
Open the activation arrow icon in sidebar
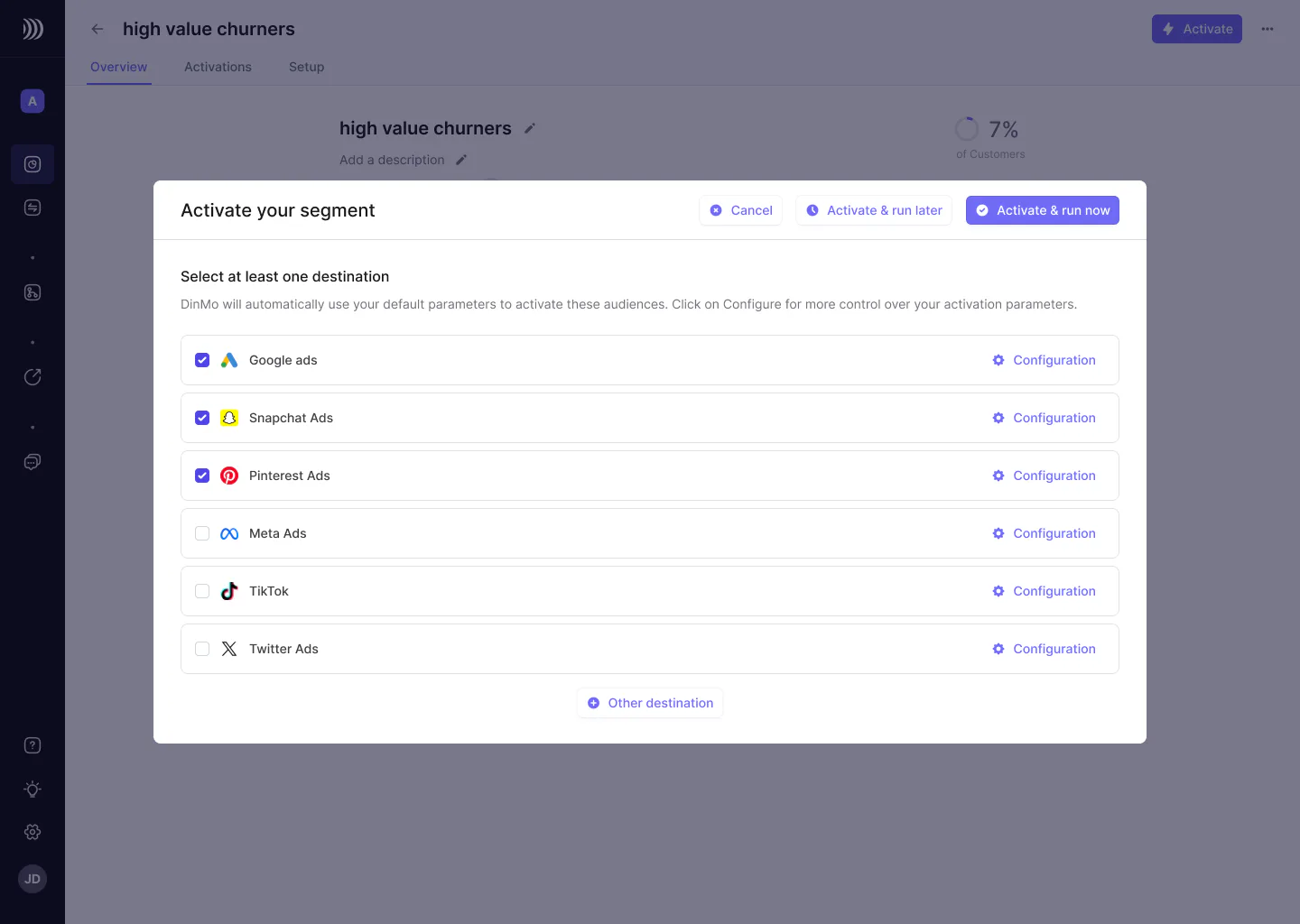pyautogui.click(x=32, y=377)
